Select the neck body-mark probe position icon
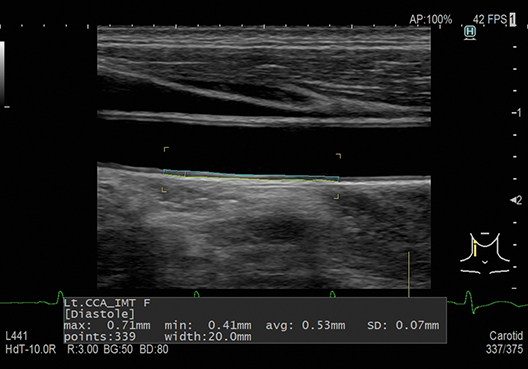The width and height of the screenshot is (528, 369). click(485, 252)
